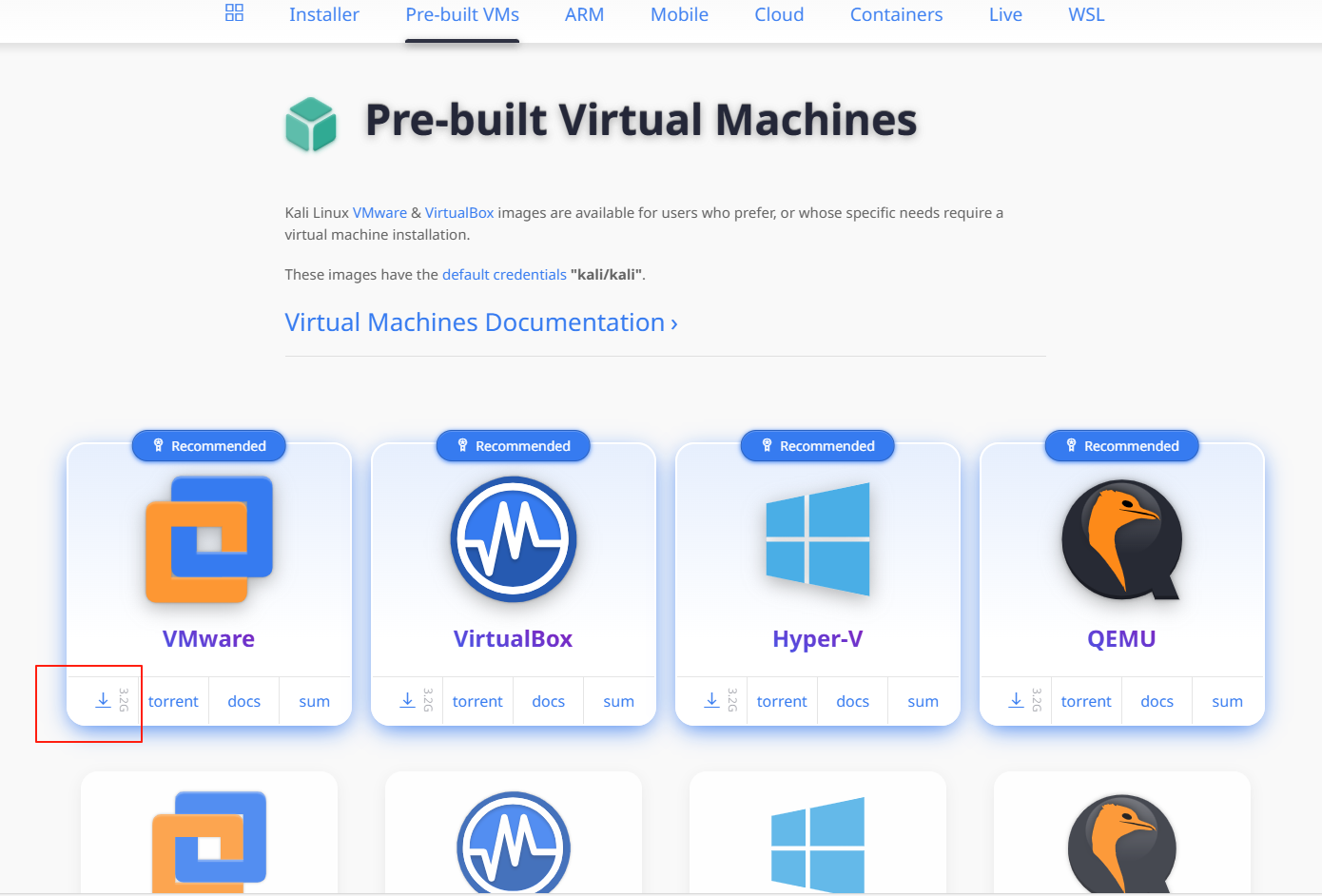Image resolution: width=1322 pixels, height=896 pixels.
Task: Click the VMware card title
Action: coord(208,639)
